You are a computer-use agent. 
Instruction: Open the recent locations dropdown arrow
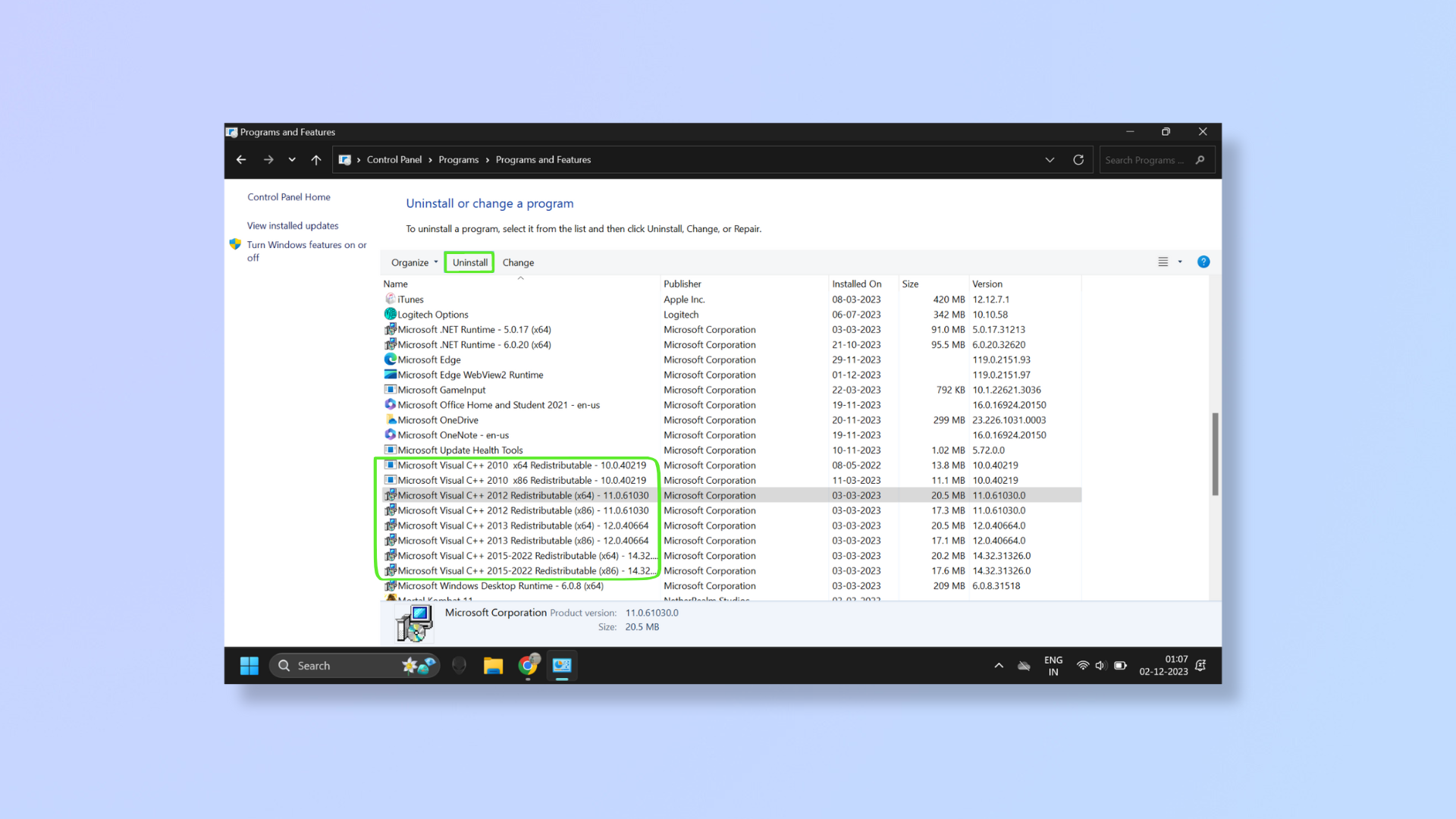(x=292, y=160)
